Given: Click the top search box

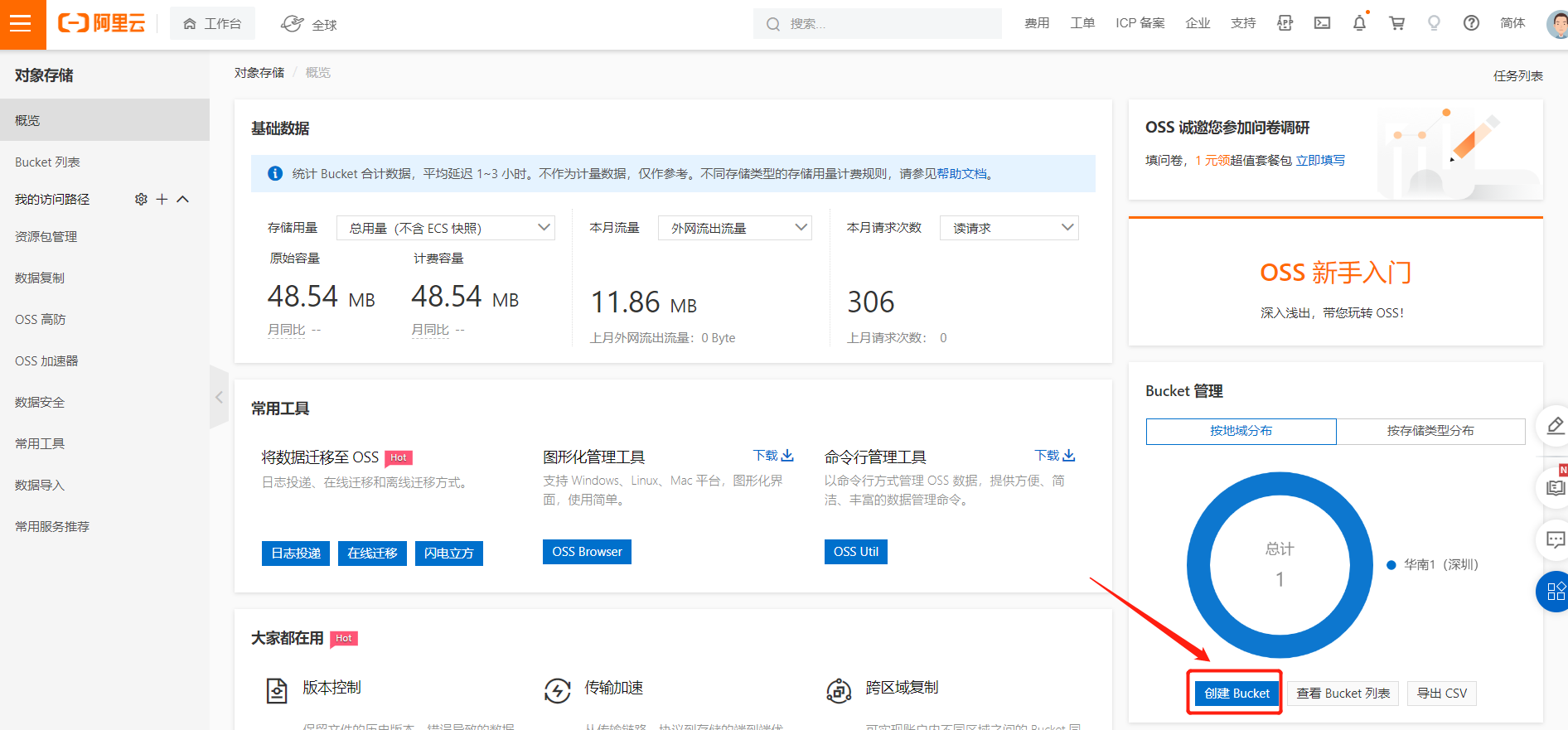Looking at the screenshot, I should tap(877, 24).
